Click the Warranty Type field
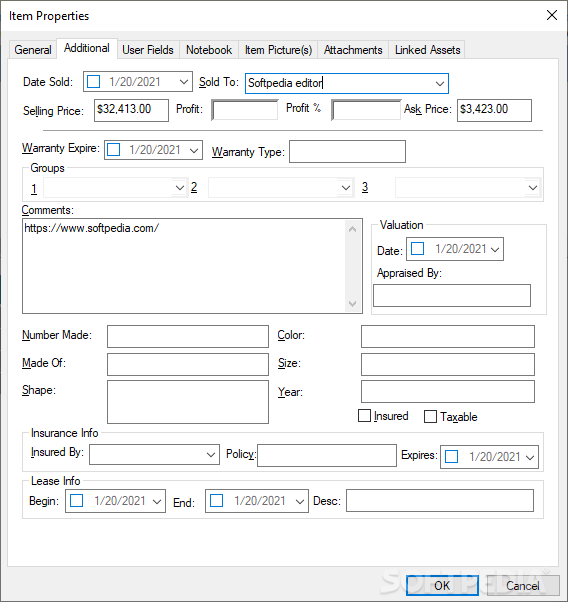This screenshot has height=608, width=568. (x=347, y=151)
